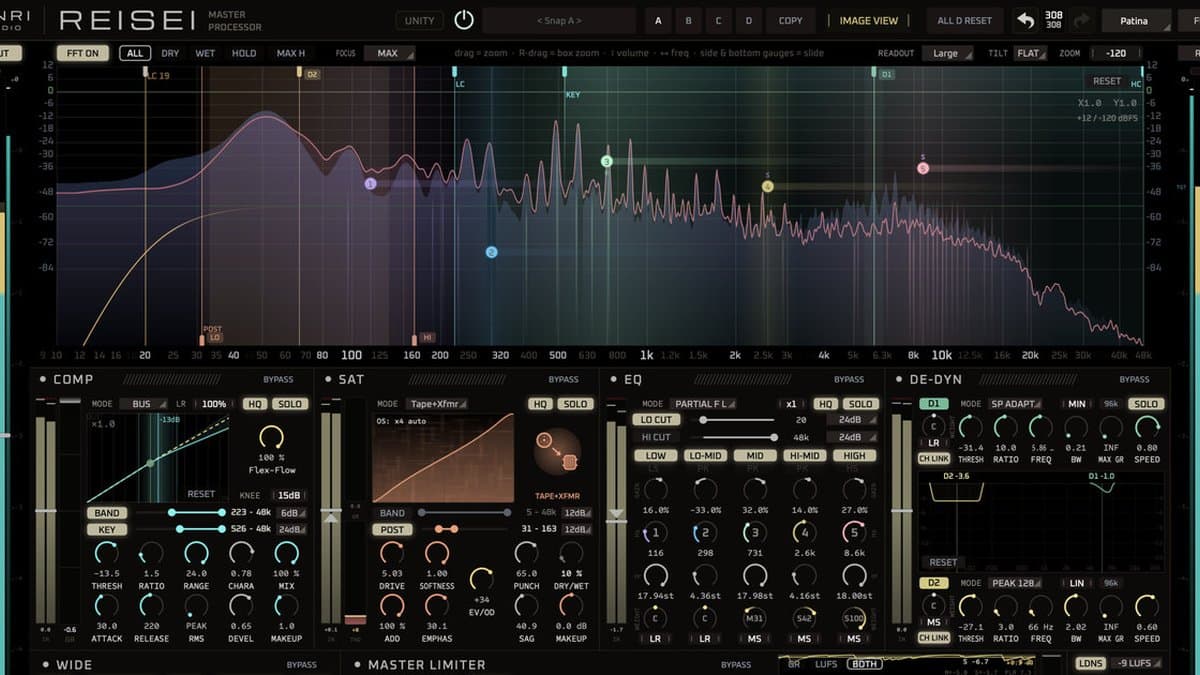Click the SAT EMPHAS knob

(x=437, y=605)
